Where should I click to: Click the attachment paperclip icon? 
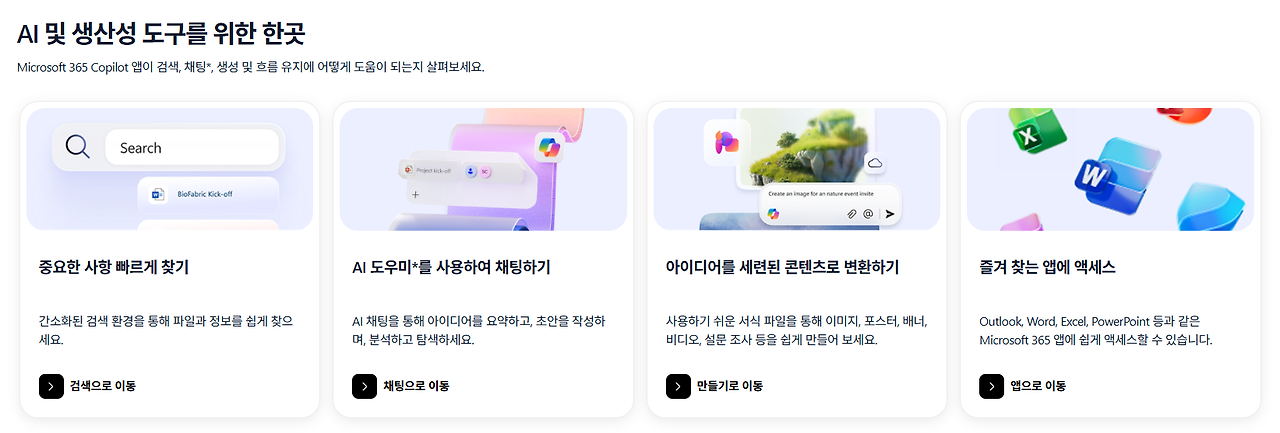click(852, 214)
